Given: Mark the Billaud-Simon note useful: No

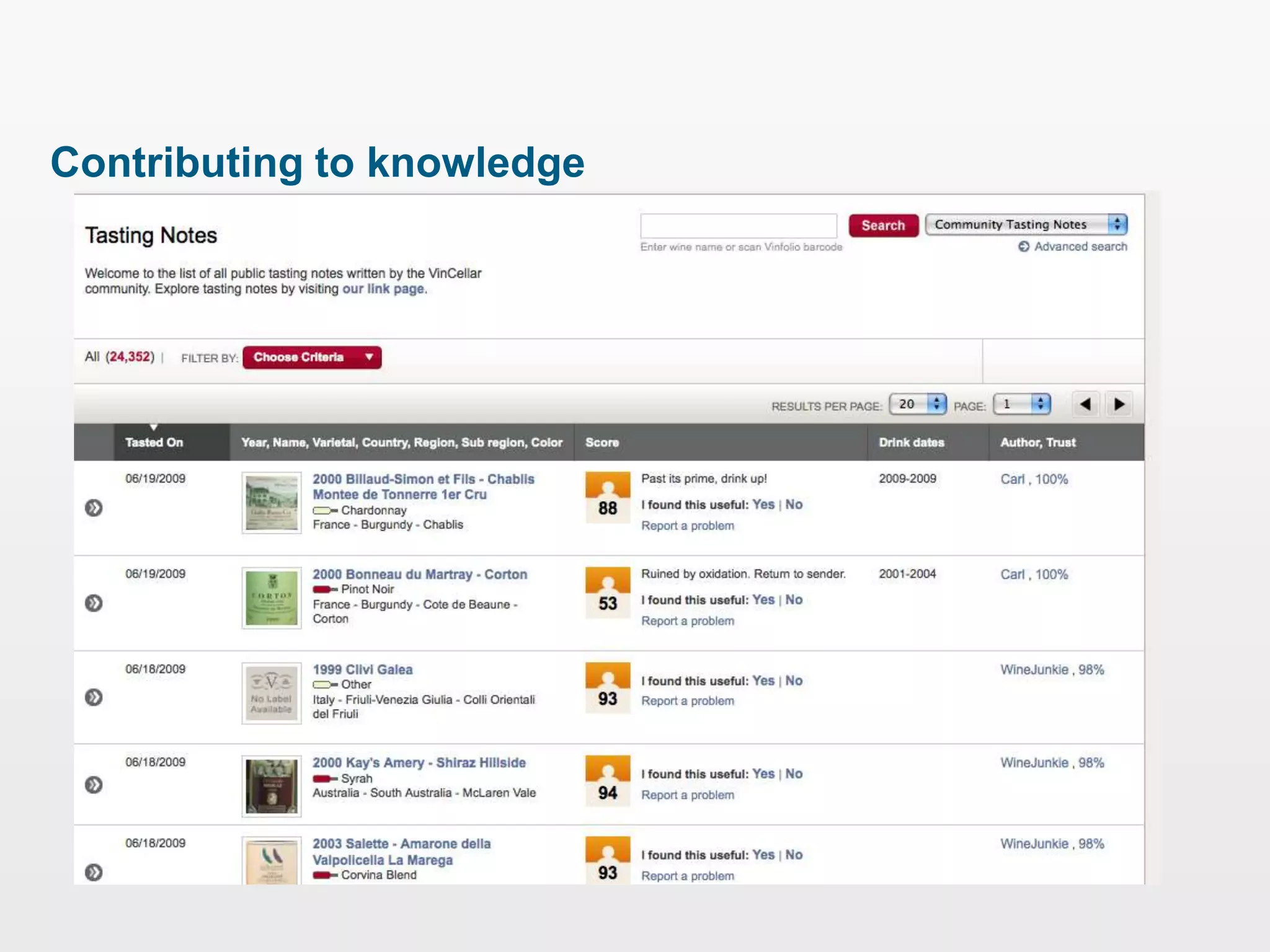Looking at the screenshot, I should (x=794, y=505).
